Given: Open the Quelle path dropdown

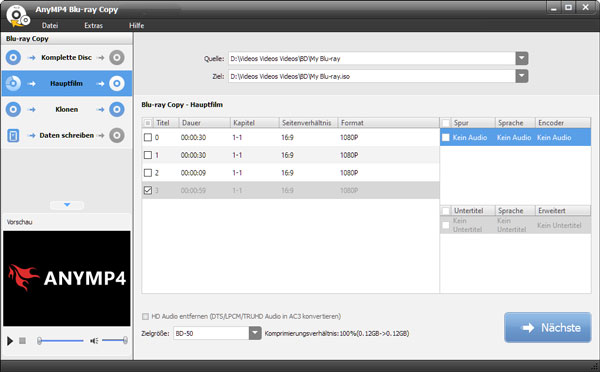Looking at the screenshot, I should tap(522, 59).
